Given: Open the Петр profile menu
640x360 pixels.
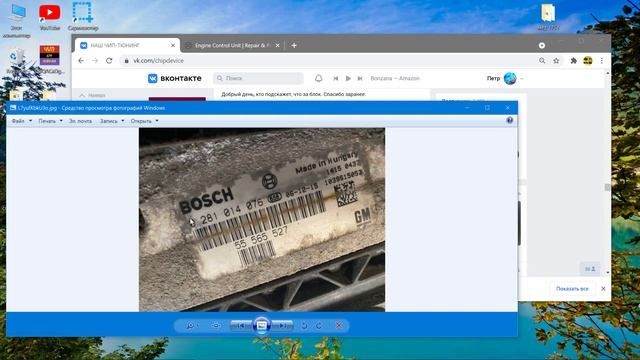Looking at the screenshot, I should 504,78.
